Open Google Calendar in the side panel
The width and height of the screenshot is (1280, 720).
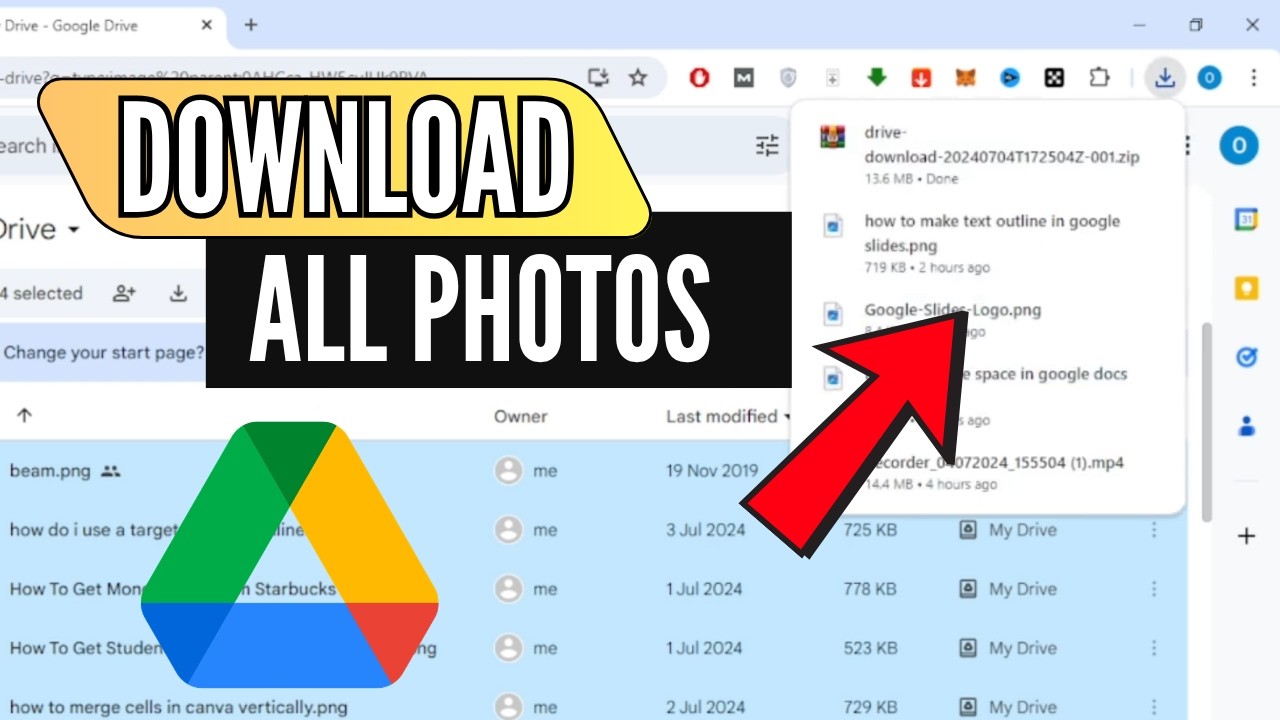tap(1246, 221)
